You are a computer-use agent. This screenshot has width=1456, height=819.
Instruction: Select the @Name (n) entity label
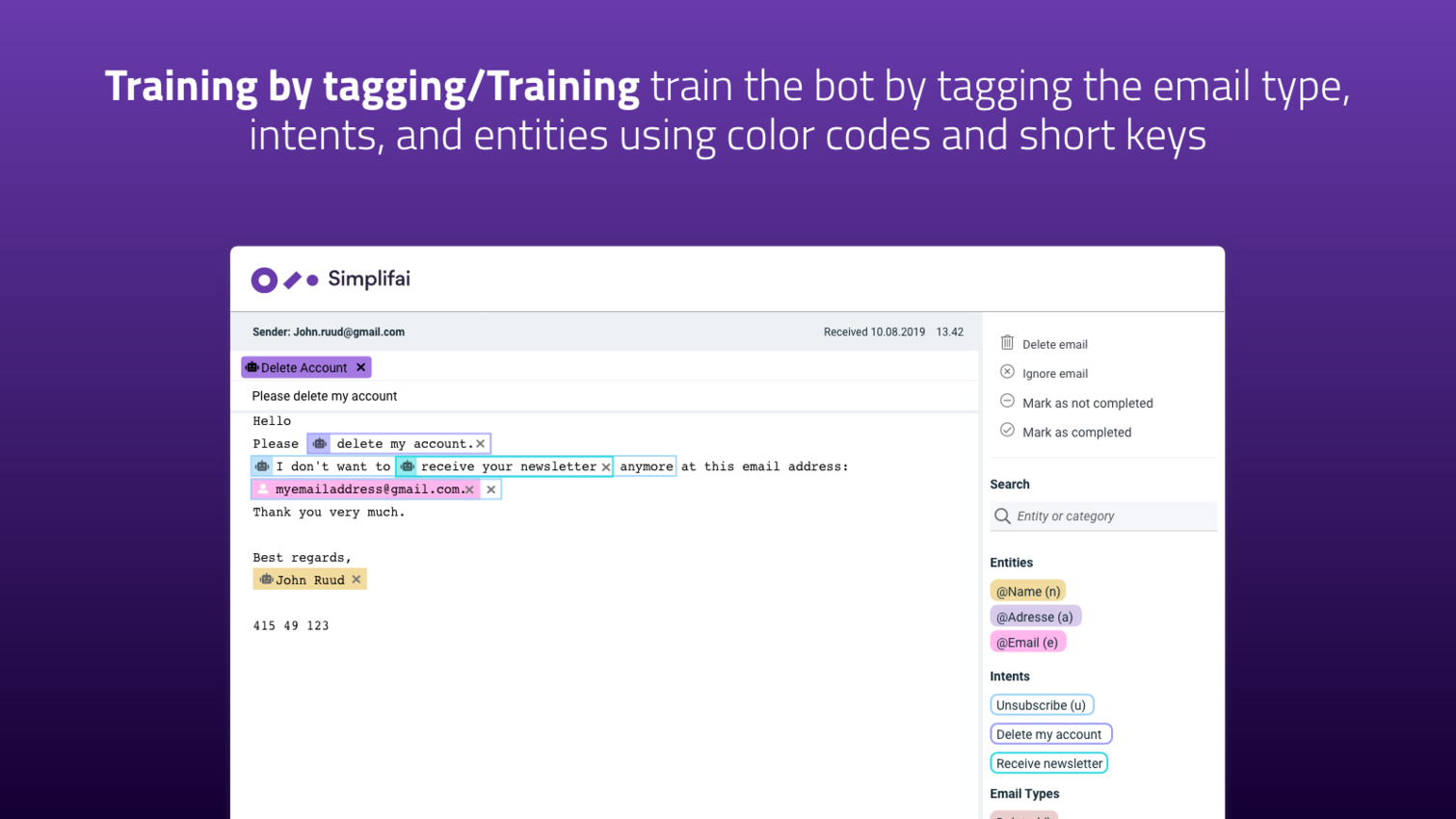(1027, 592)
